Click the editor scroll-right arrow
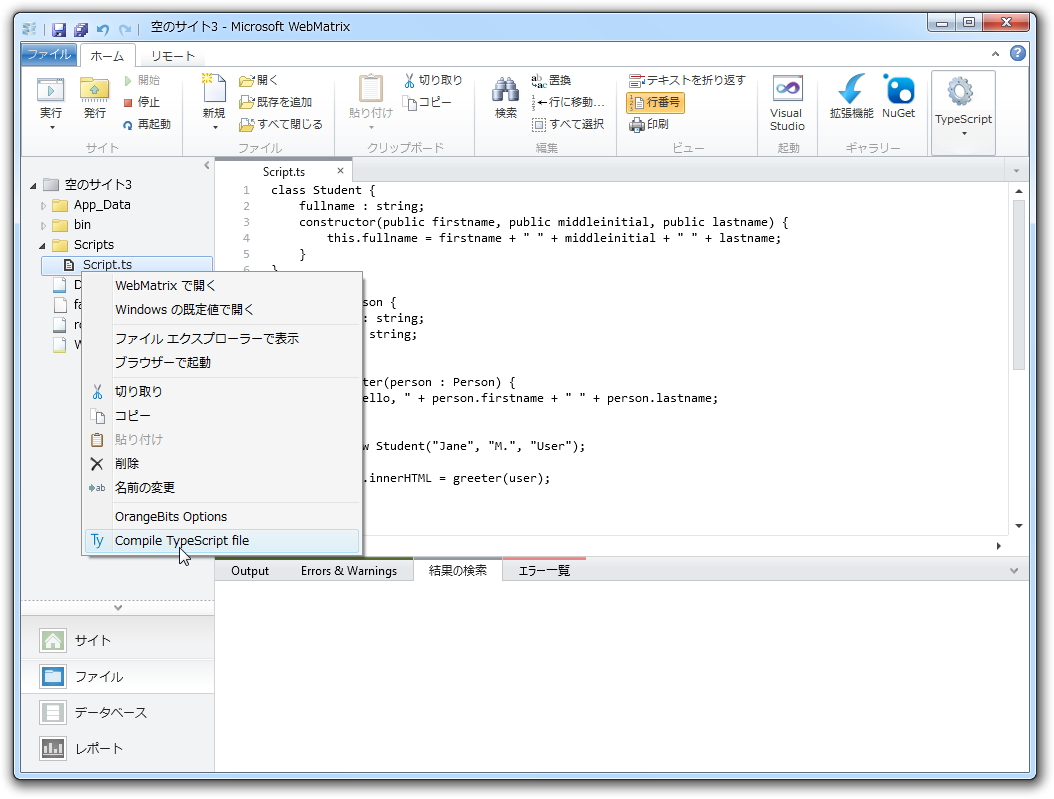This screenshot has height=799, width=1054. (x=999, y=546)
